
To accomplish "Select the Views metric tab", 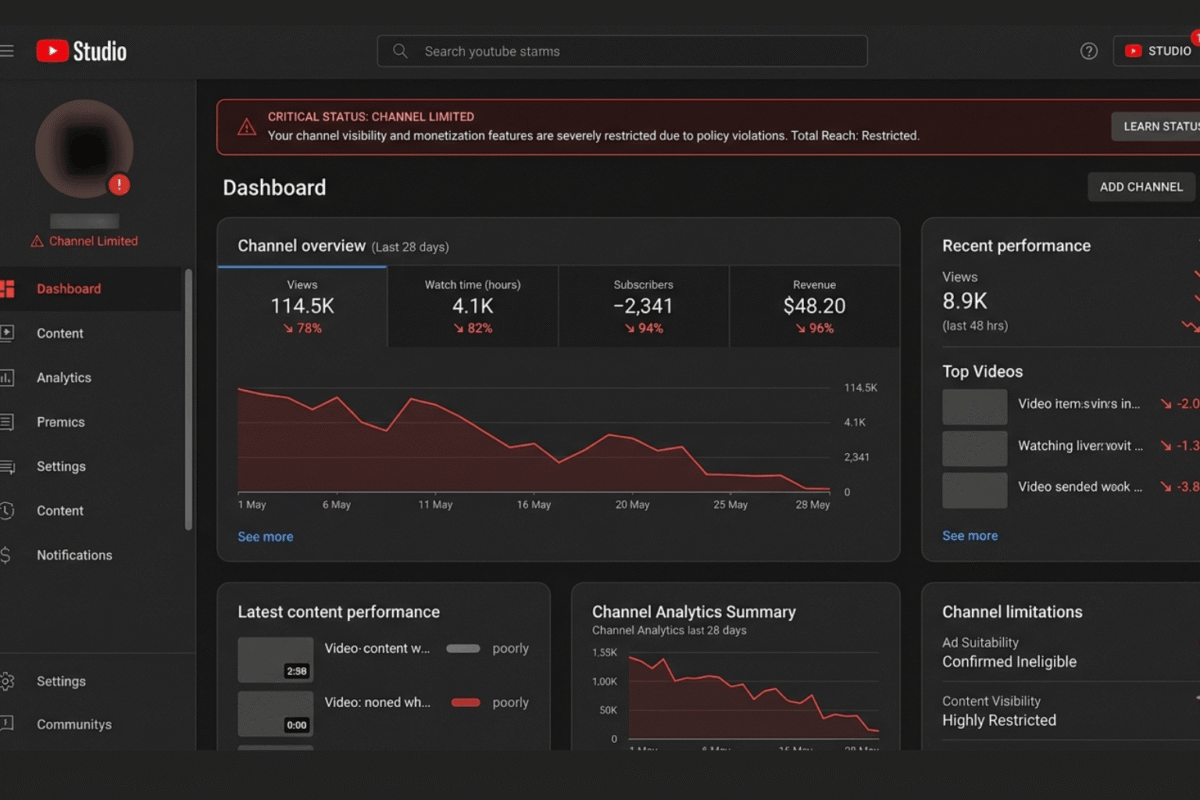I will [302, 306].
